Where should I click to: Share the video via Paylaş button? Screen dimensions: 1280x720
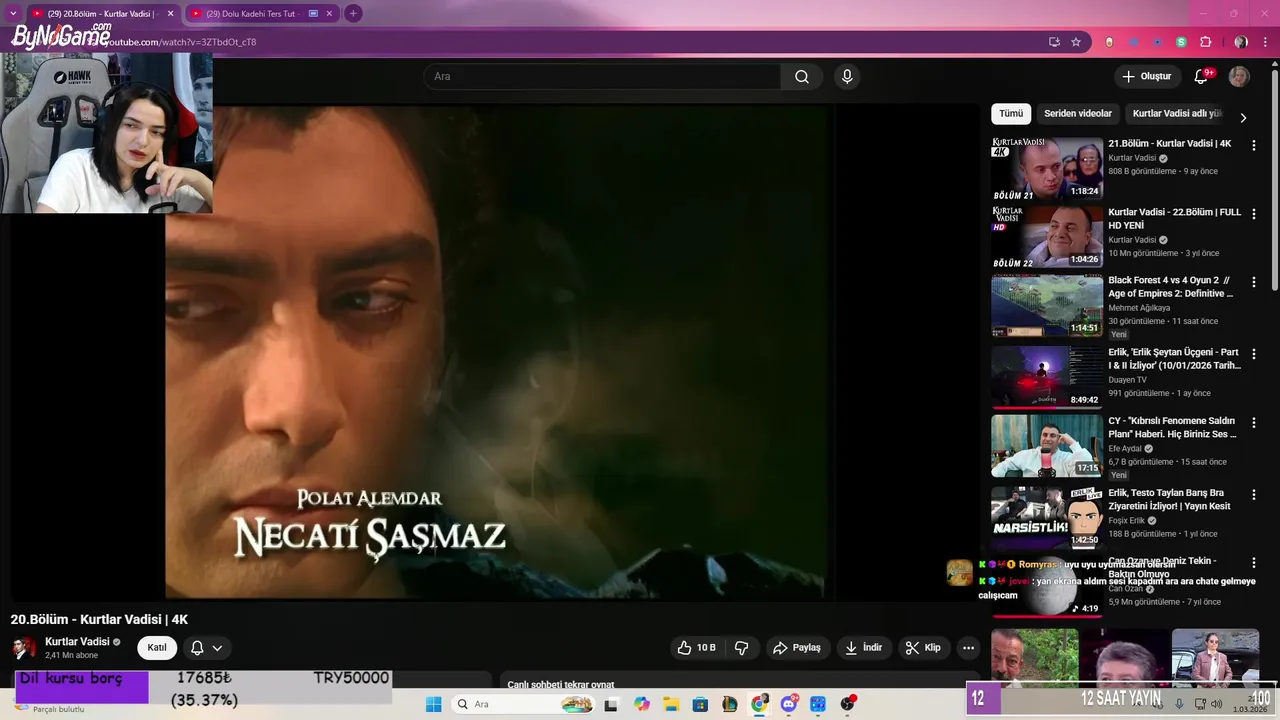[x=797, y=648]
